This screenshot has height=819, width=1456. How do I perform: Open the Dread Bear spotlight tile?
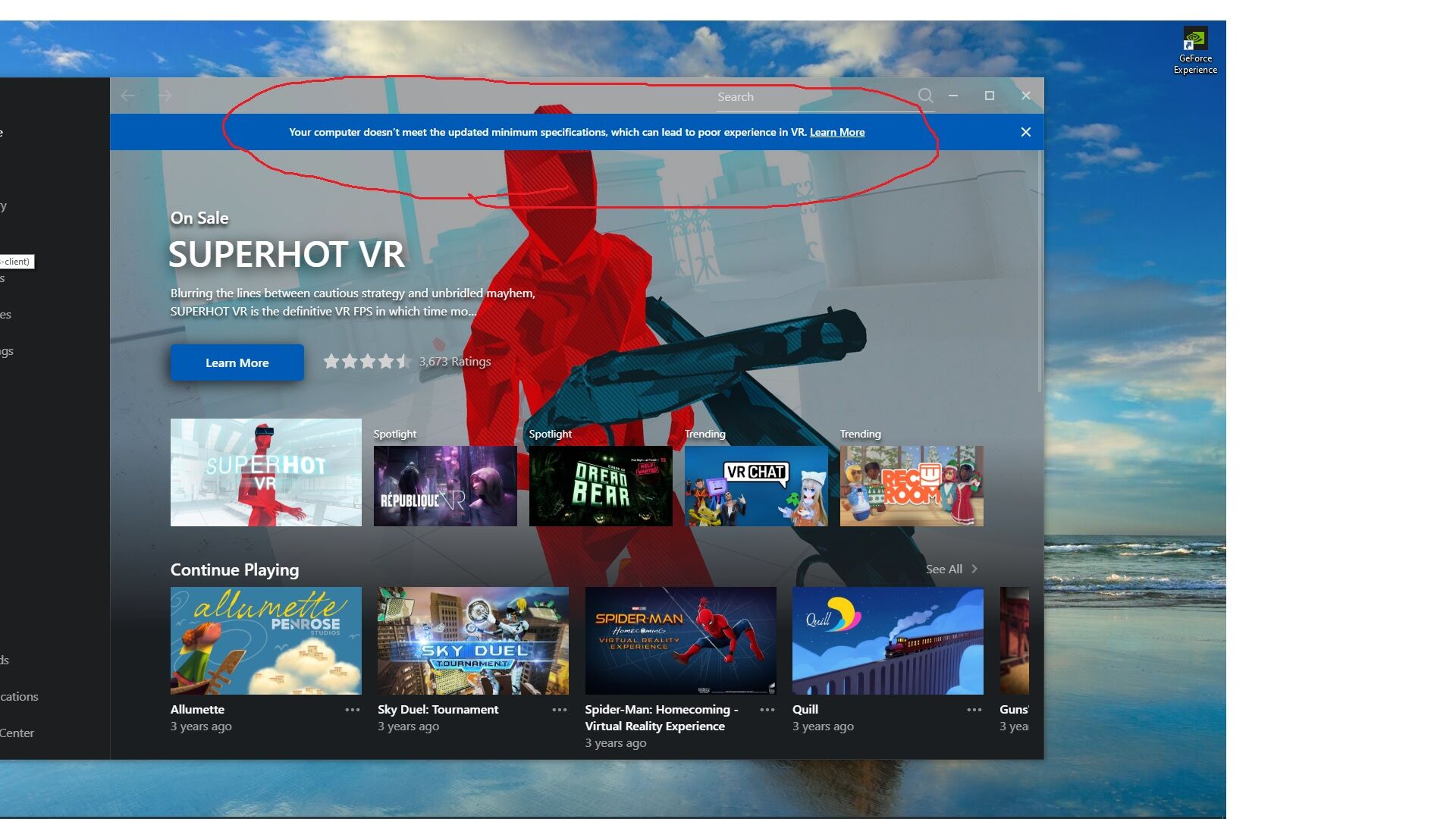point(601,486)
